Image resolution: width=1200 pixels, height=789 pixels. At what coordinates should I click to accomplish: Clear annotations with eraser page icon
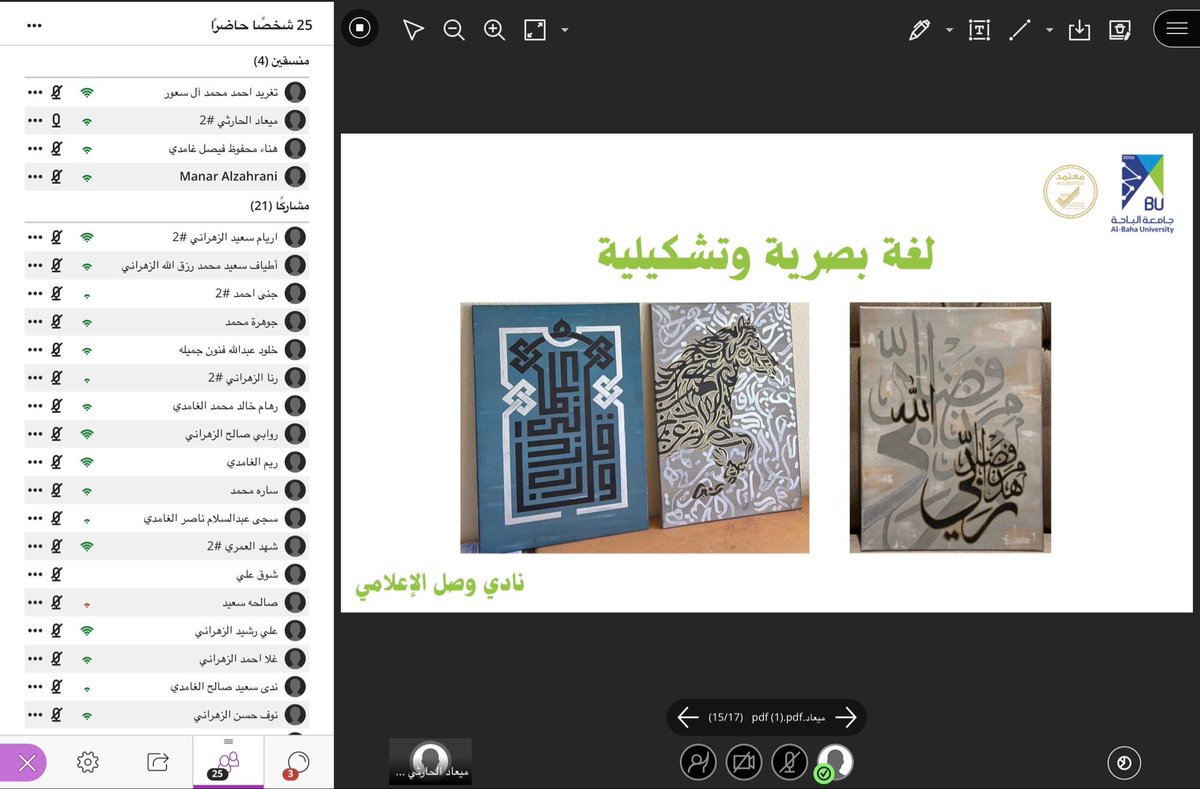tap(1120, 30)
